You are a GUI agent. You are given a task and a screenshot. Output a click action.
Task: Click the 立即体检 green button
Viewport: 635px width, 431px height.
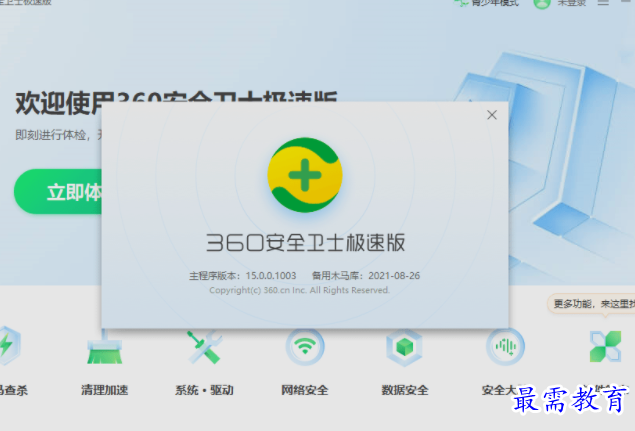tap(58, 192)
